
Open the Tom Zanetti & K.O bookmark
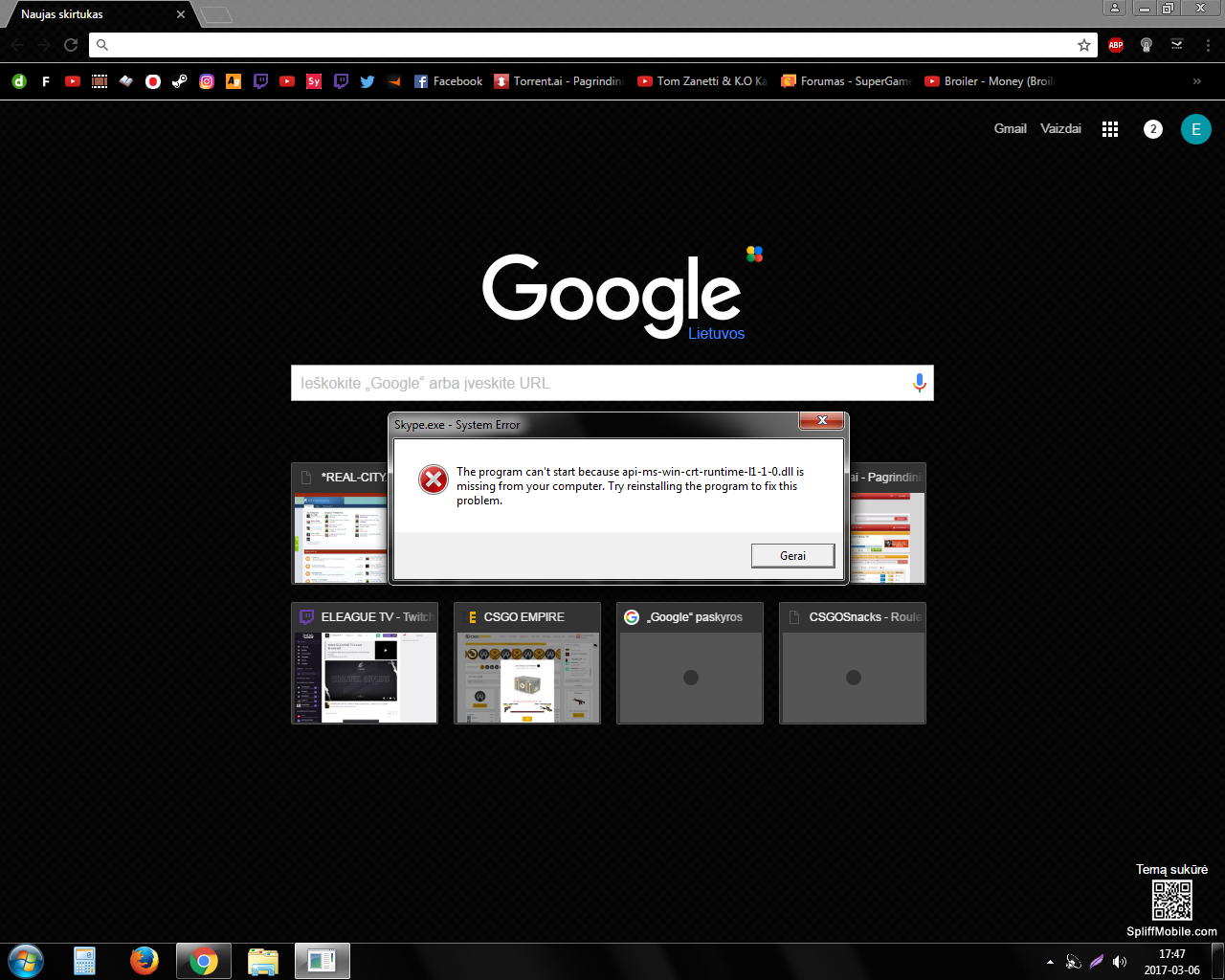702,81
